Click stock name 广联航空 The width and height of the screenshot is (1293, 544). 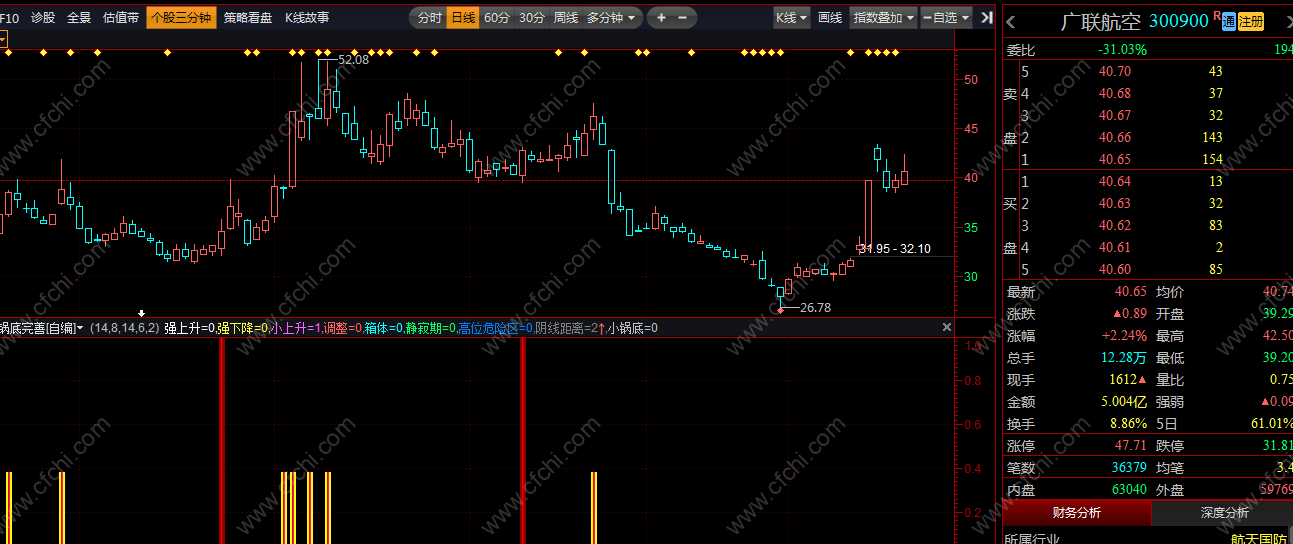1103,22
